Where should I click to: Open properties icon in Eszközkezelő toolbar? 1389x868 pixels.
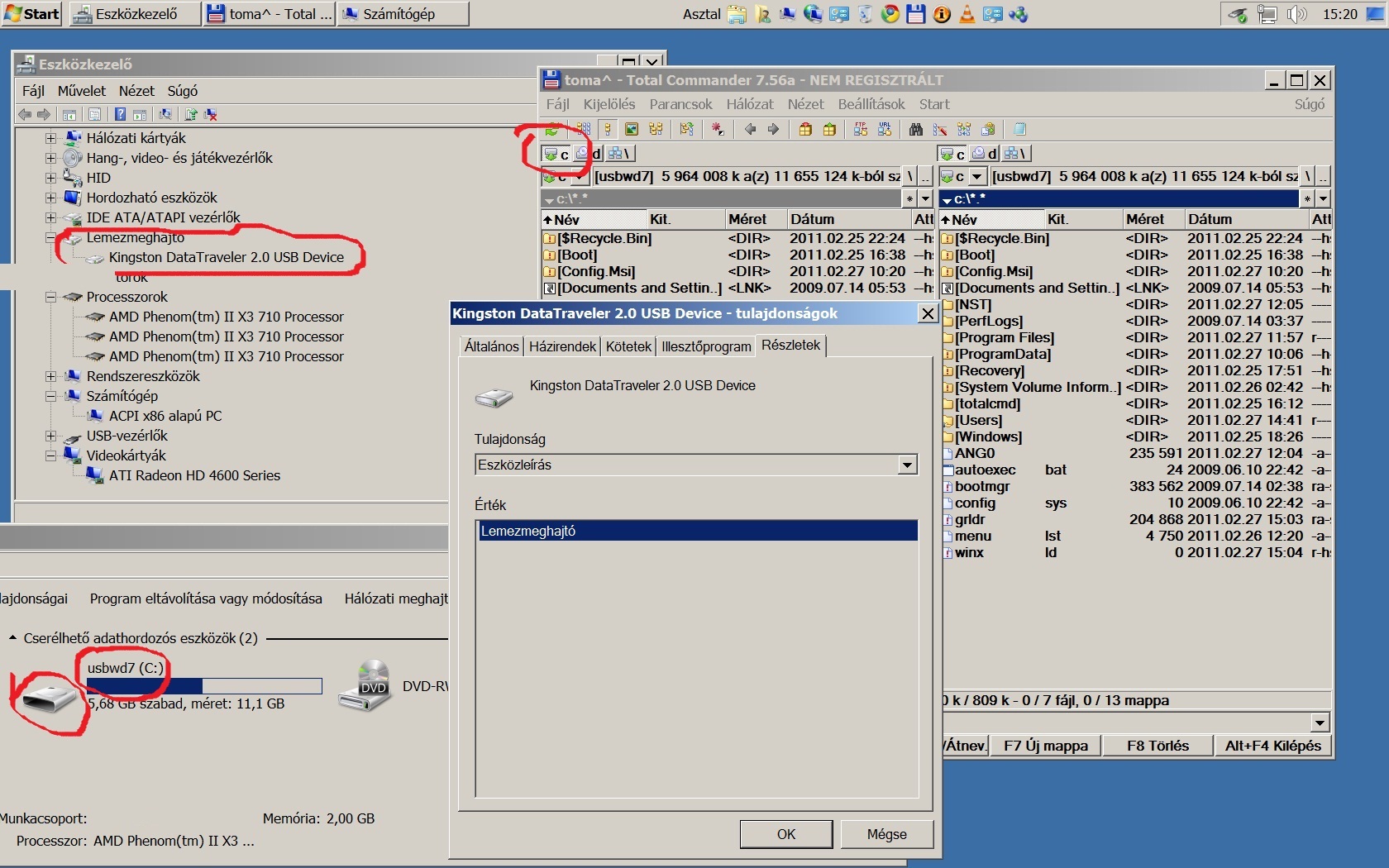point(94,115)
